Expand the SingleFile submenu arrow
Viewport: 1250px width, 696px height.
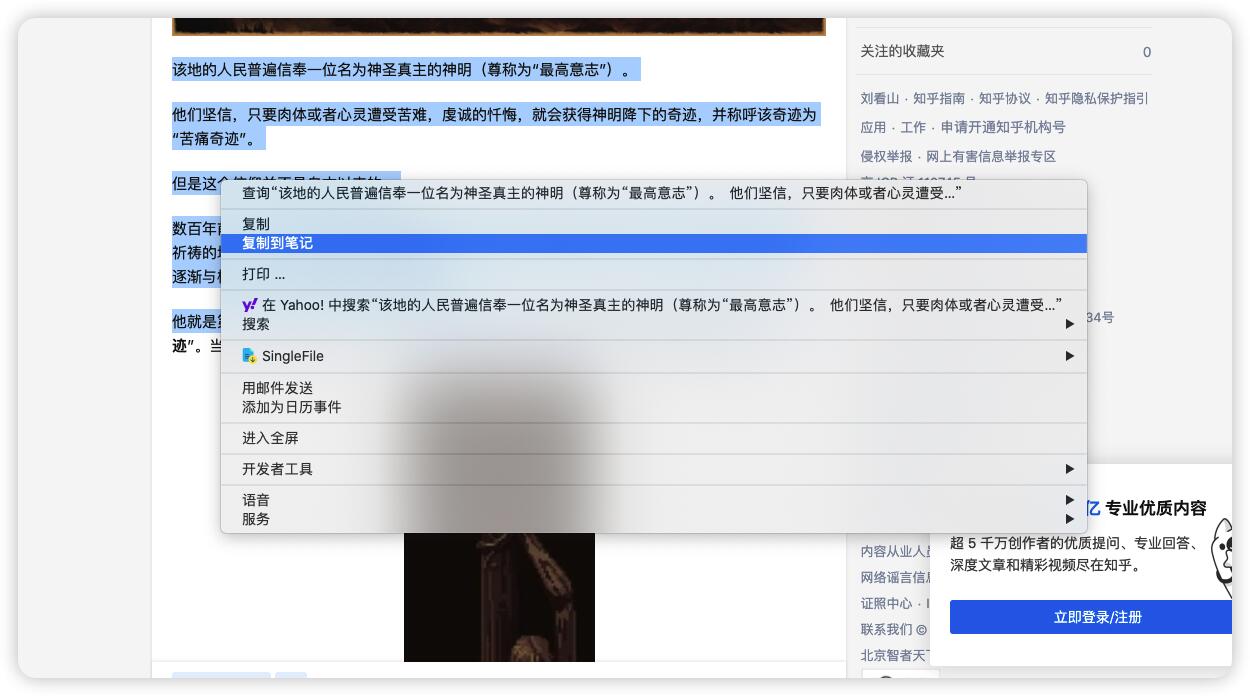coord(1069,356)
